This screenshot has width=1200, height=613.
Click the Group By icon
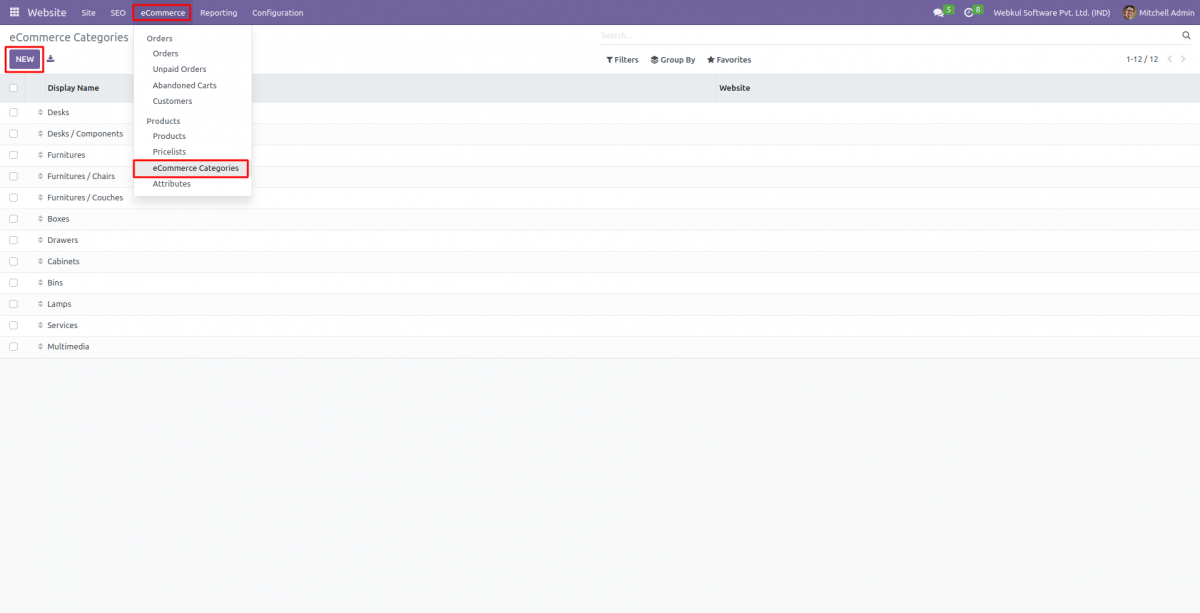tap(656, 59)
